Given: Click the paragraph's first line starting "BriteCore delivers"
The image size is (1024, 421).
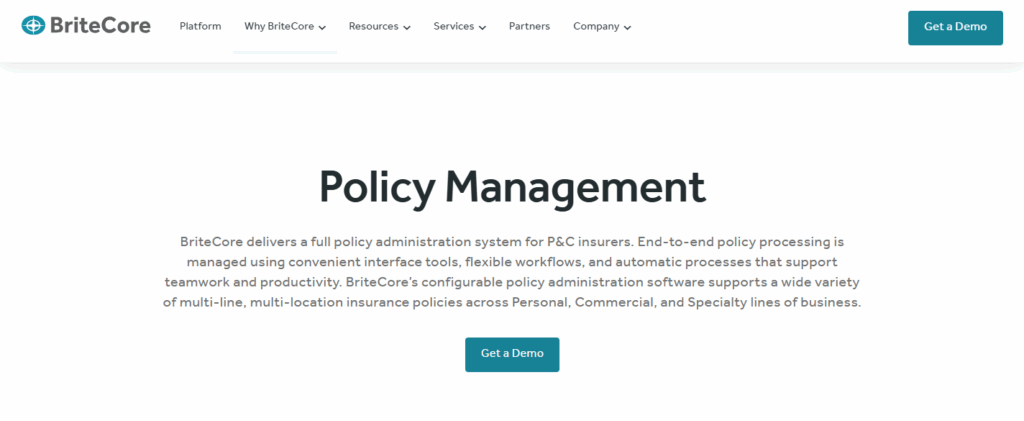Looking at the screenshot, I should [x=512, y=242].
